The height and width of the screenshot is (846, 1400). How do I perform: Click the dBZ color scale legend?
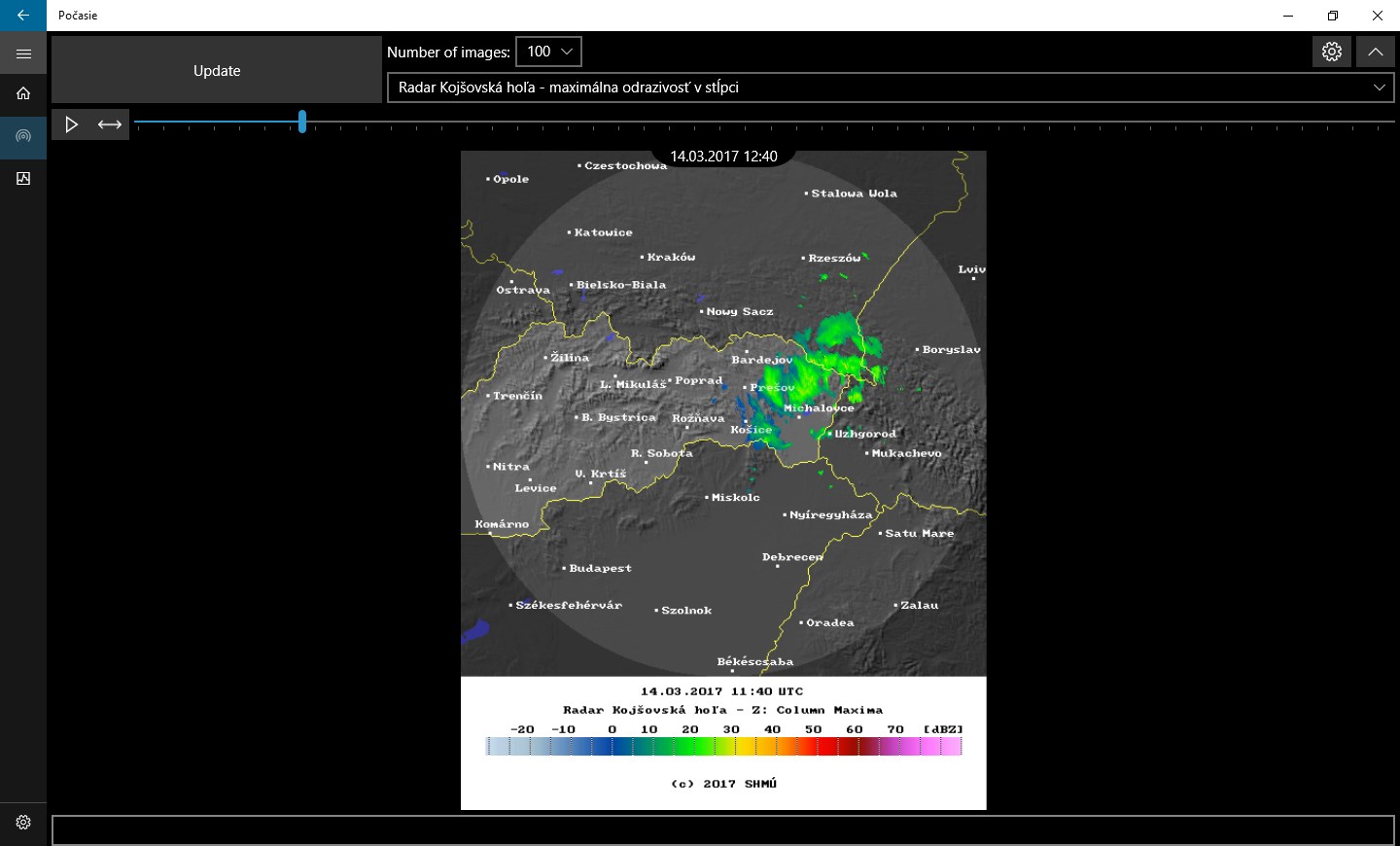[x=723, y=746]
